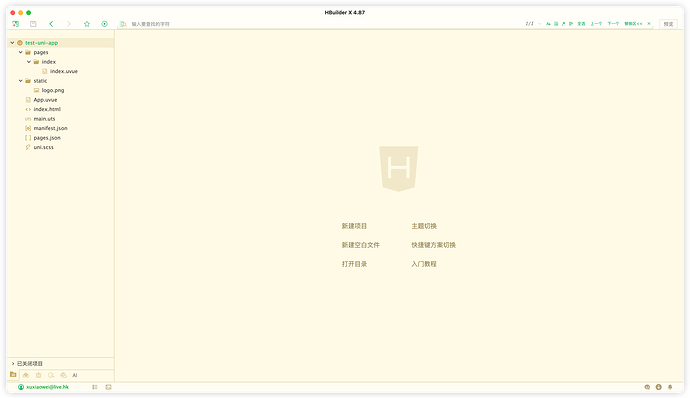Collapse the static folder arrow
This screenshot has width=690, height=398.
coord(20,81)
